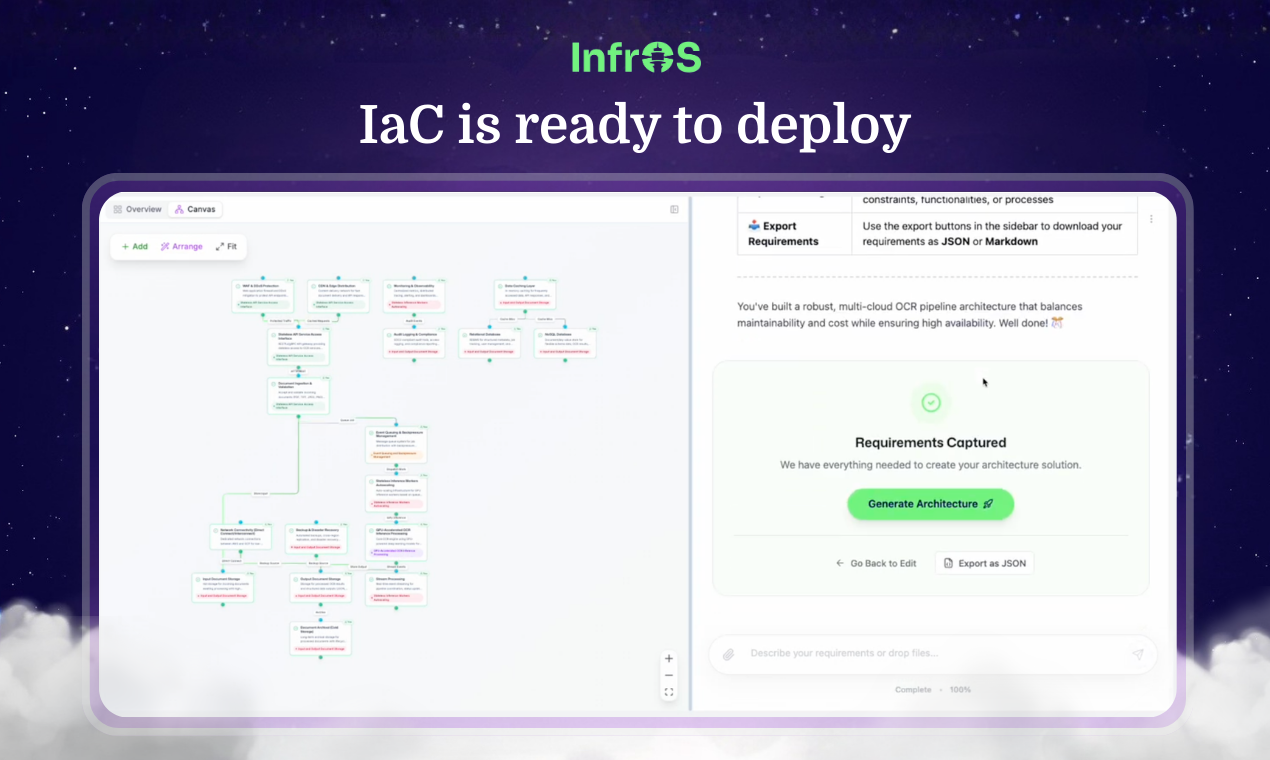Click the send arrow icon in message field
Image resolution: width=1270 pixels, height=760 pixels.
1137,653
